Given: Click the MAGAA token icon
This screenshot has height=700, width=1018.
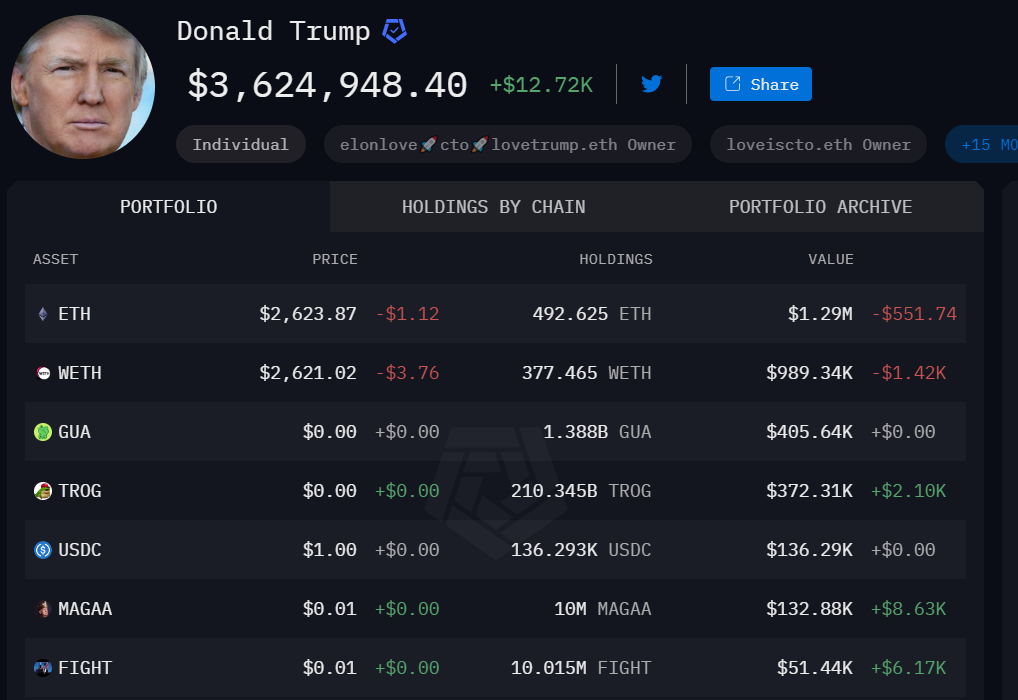Looking at the screenshot, I should [42, 608].
